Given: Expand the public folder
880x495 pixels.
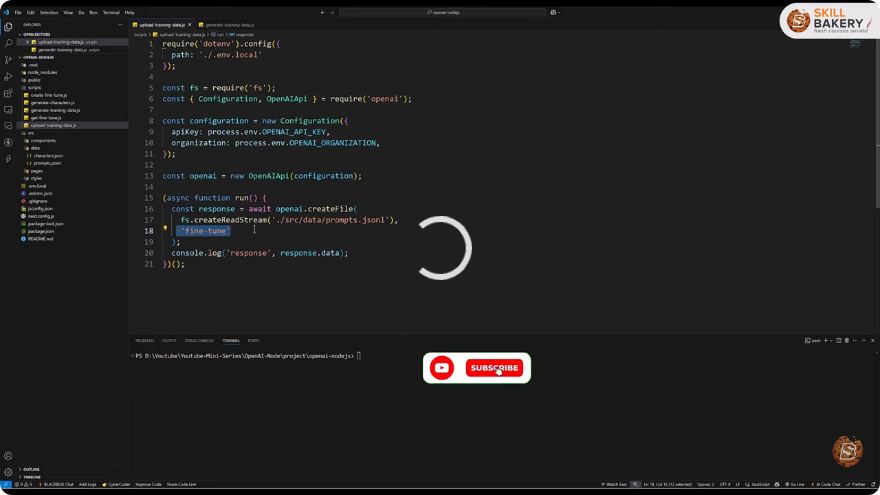Looking at the screenshot, I should click(x=34, y=80).
